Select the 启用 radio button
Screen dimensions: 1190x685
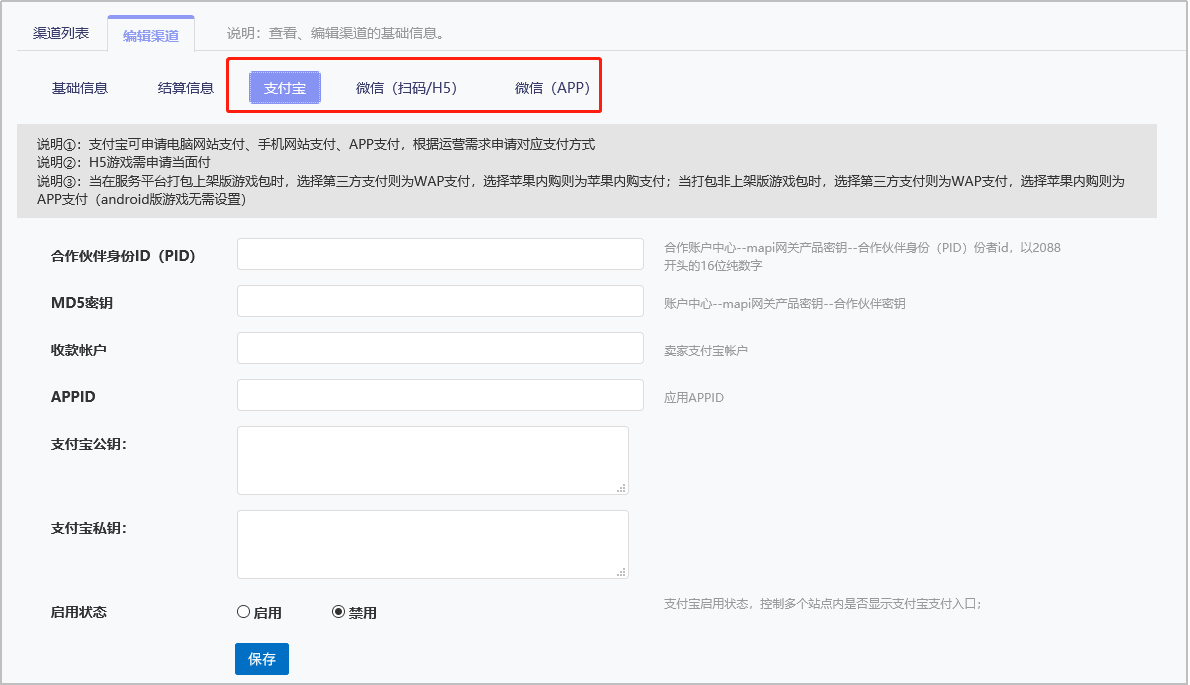click(x=244, y=611)
